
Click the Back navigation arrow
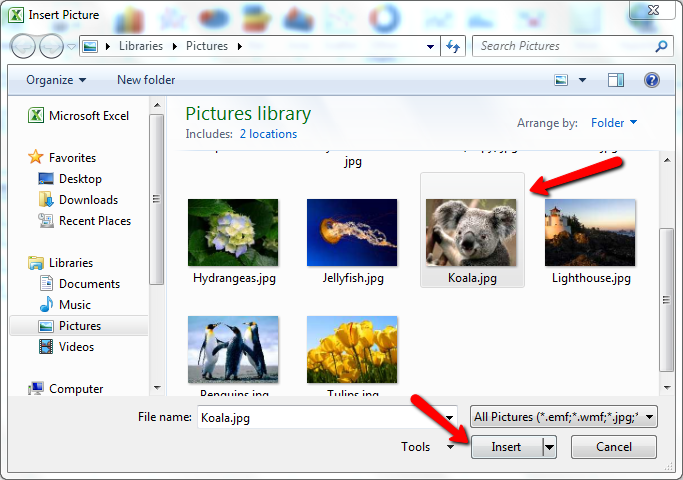(23, 46)
